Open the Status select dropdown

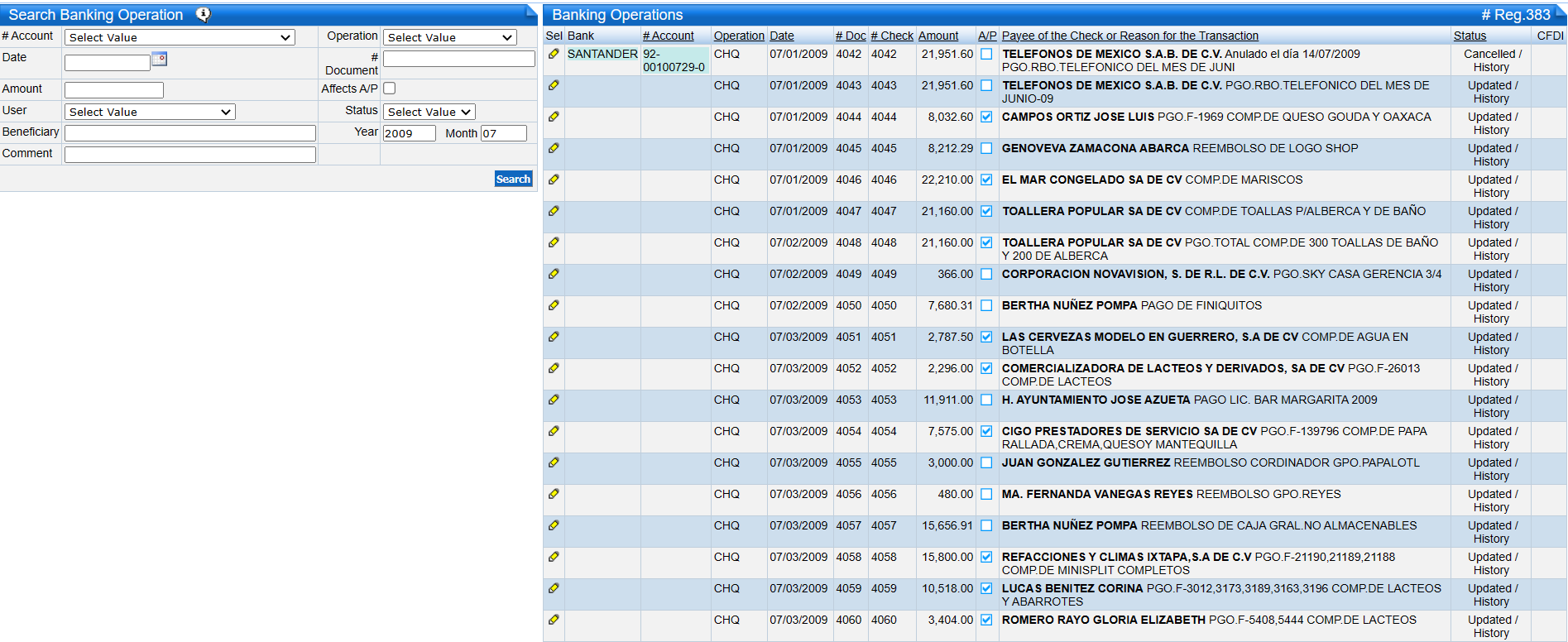[x=429, y=112]
